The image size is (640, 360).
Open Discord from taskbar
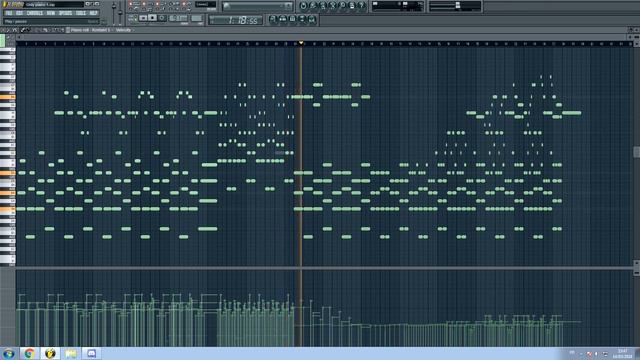click(91, 353)
